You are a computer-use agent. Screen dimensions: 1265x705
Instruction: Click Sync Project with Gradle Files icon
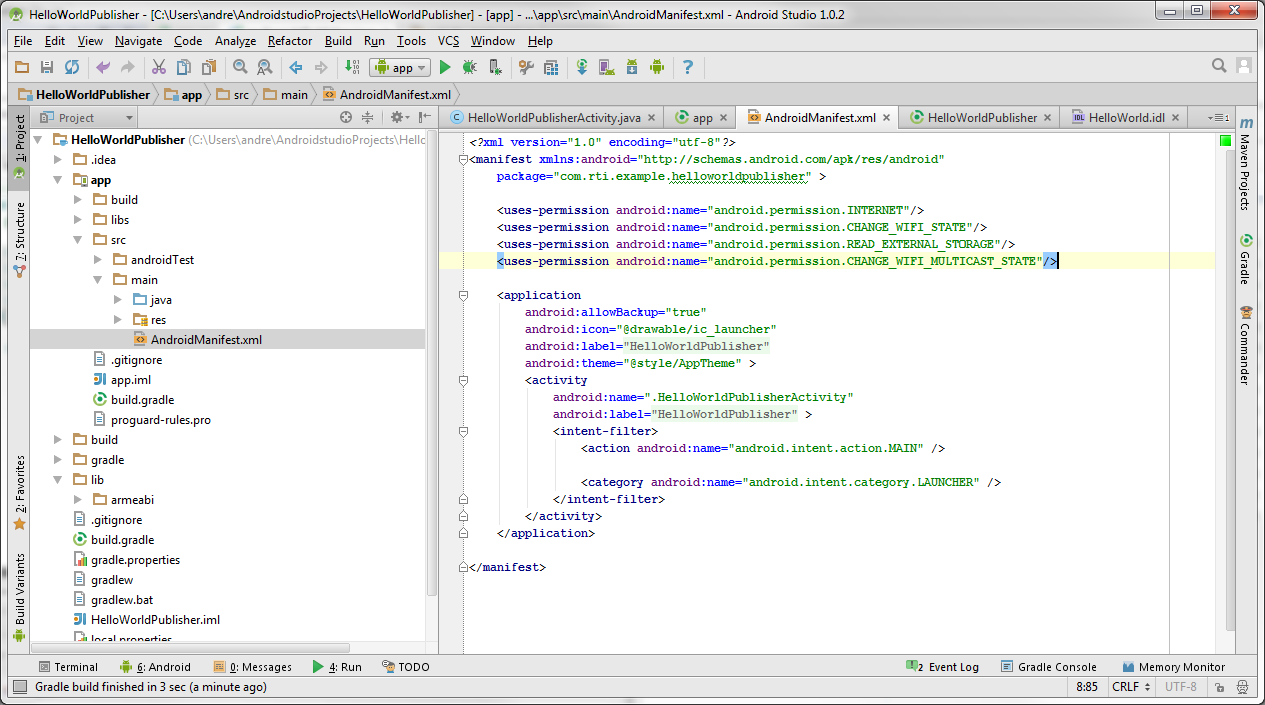point(582,67)
